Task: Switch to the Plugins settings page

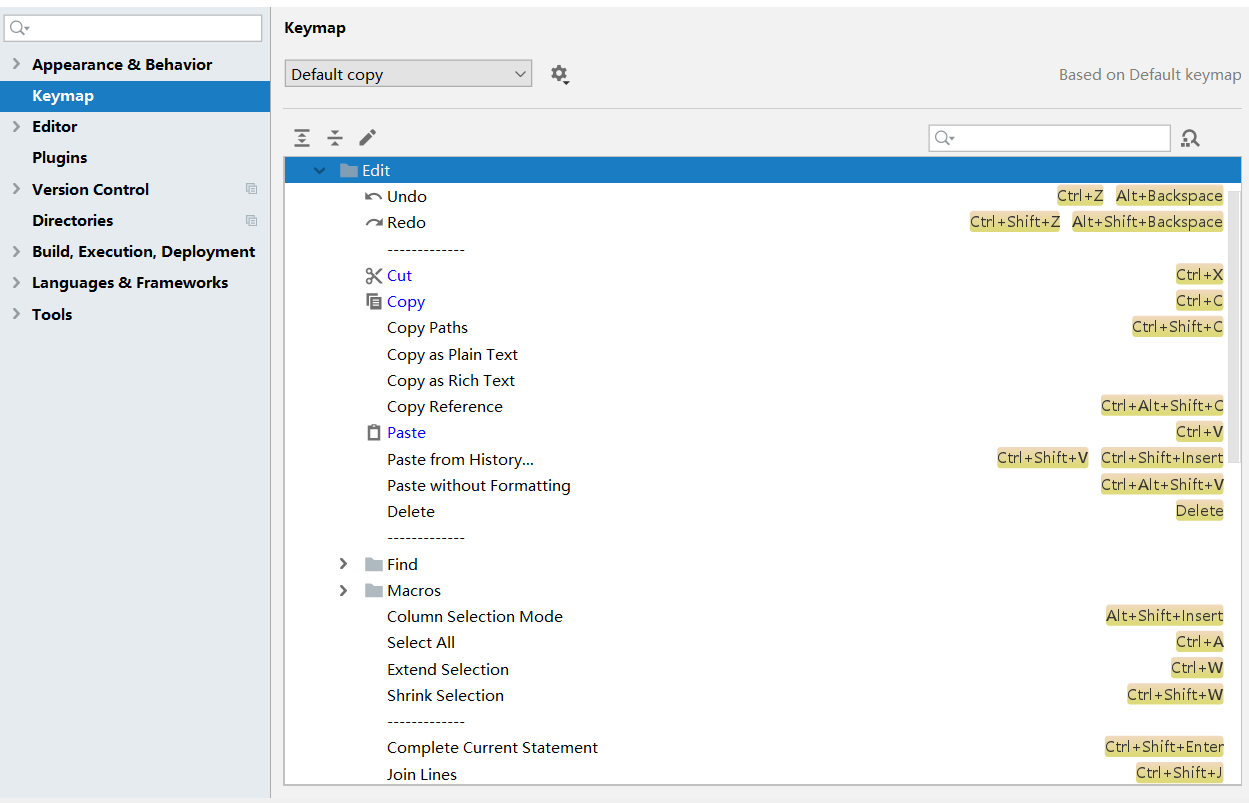Action: coord(58,157)
